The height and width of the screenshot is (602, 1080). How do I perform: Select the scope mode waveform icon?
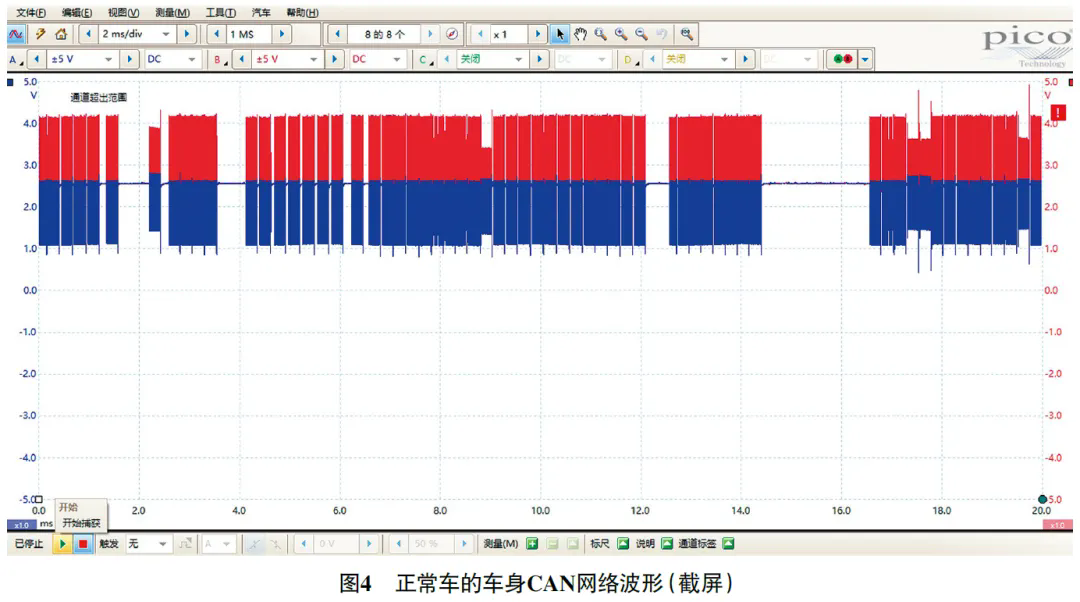16,34
